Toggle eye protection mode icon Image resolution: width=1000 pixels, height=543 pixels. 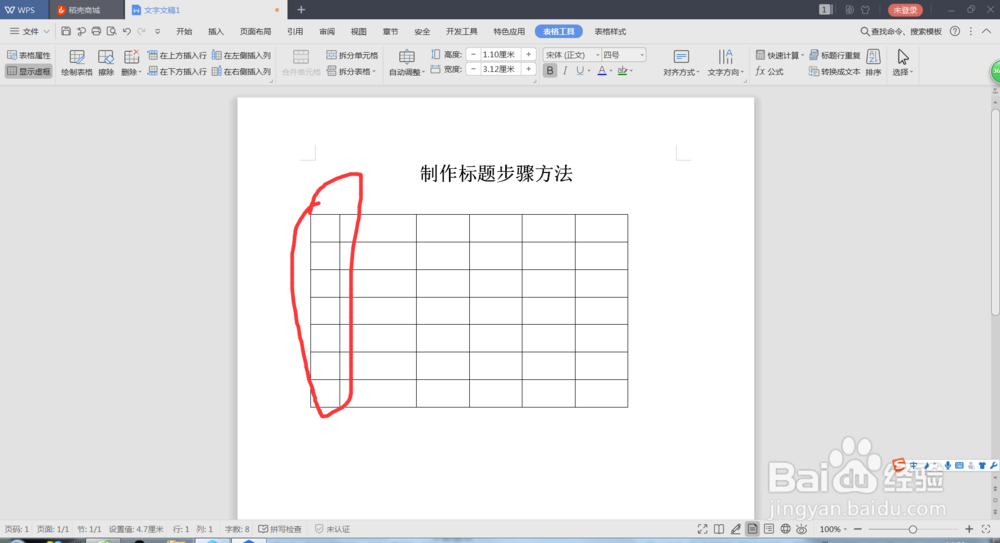click(x=802, y=529)
